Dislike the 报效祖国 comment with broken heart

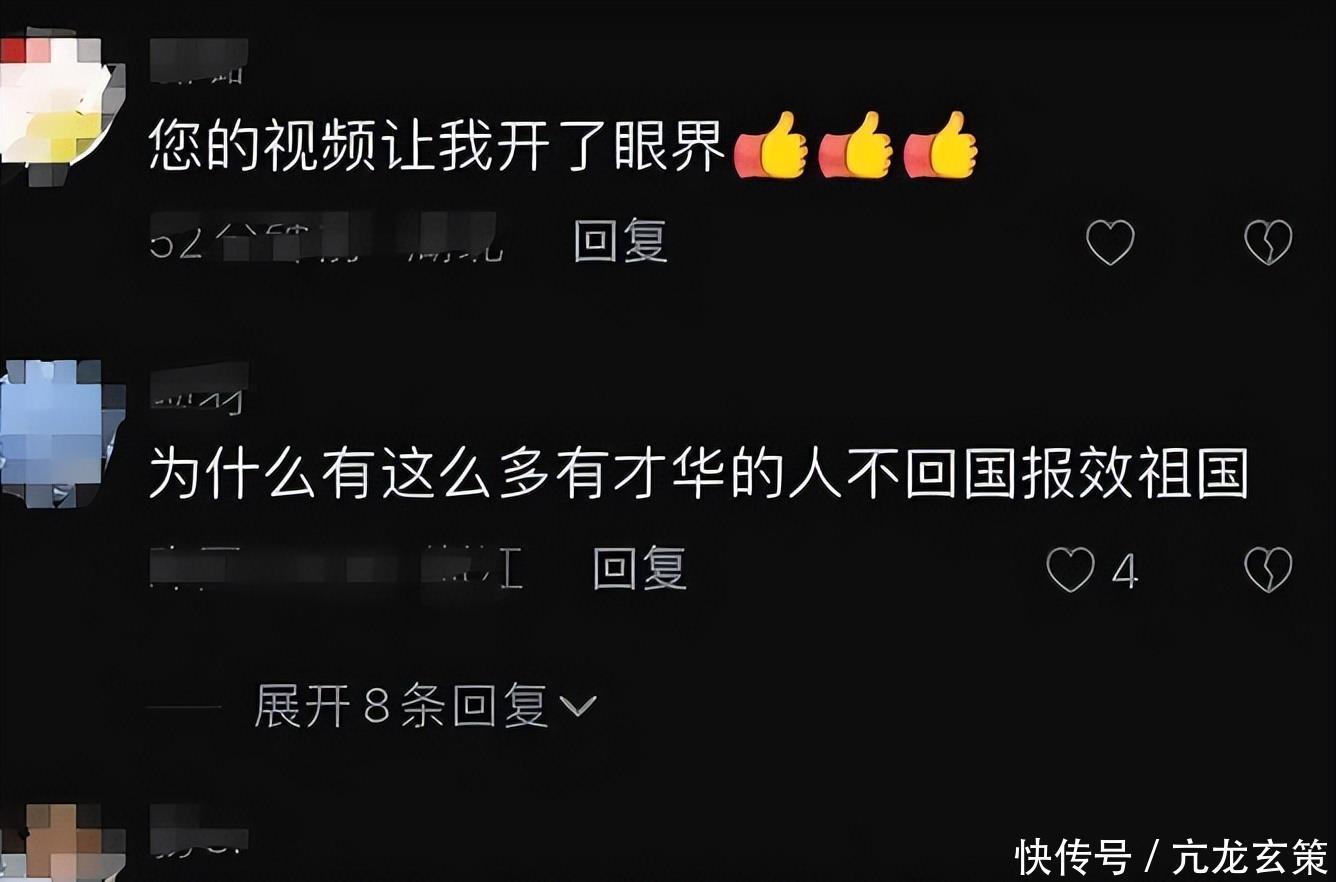1268,570
